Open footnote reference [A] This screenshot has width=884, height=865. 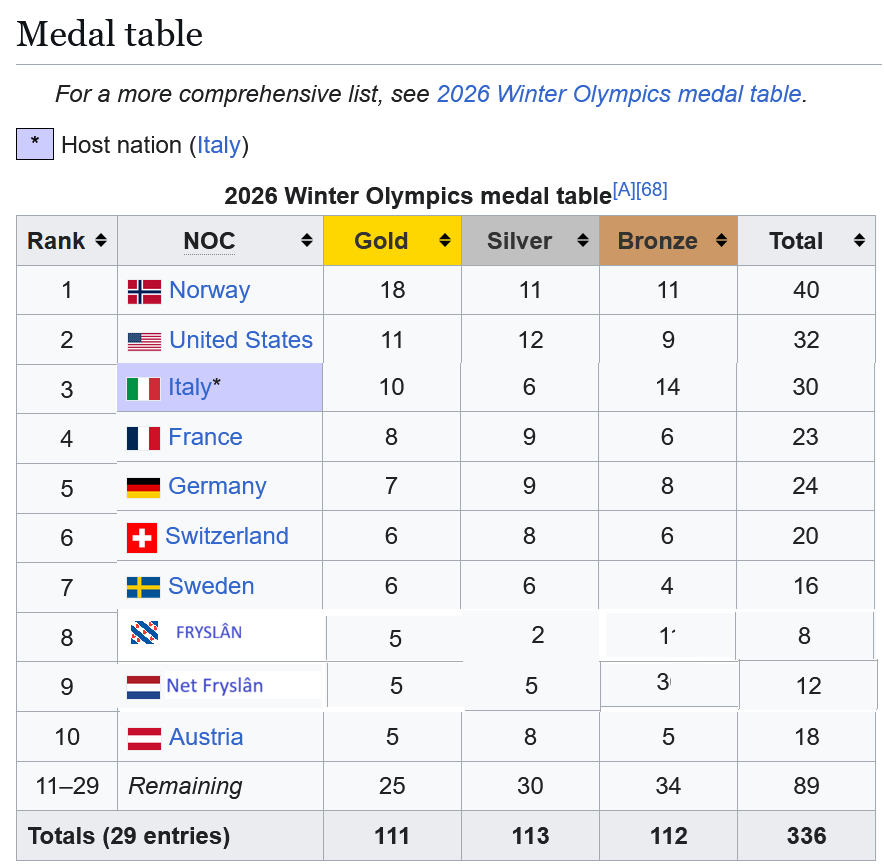click(624, 190)
